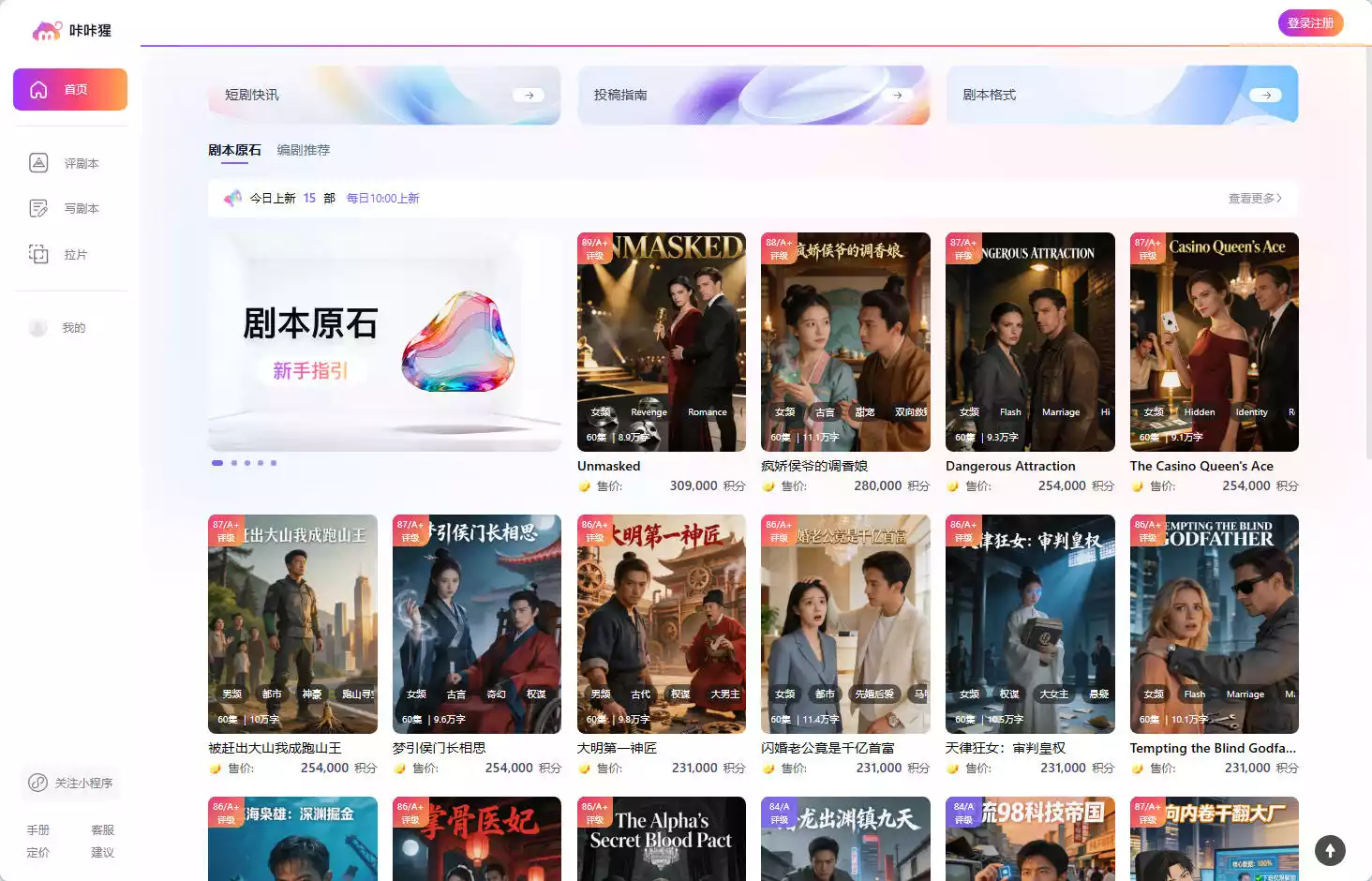Click the arrow on 投稿指南 banner

click(898, 95)
